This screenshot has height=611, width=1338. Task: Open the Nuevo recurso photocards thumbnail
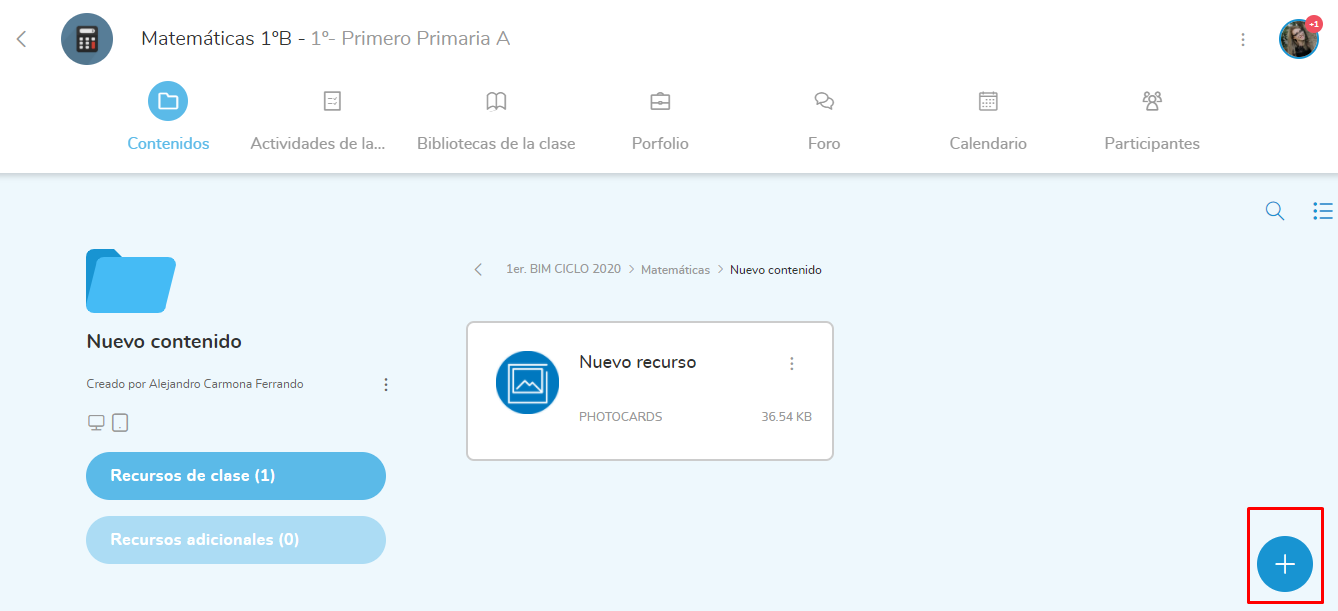pos(527,382)
